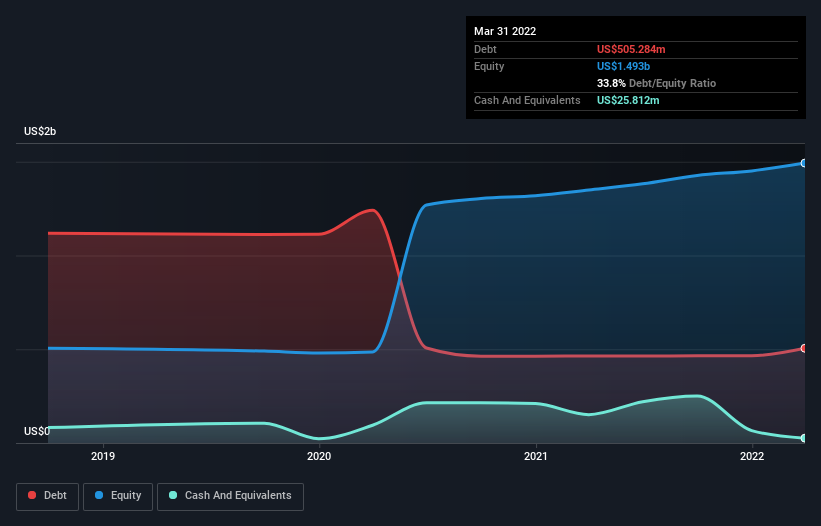Viewport: 821px width, 526px height.
Task: Toggle Cash And Equivalents legend button
Action: point(230,496)
